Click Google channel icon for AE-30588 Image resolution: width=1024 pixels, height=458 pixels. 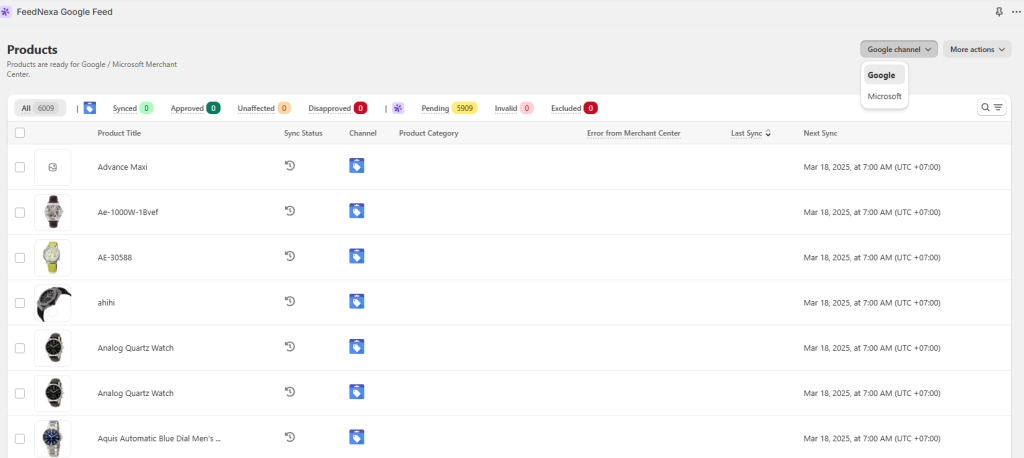click(x=357, y=255)
